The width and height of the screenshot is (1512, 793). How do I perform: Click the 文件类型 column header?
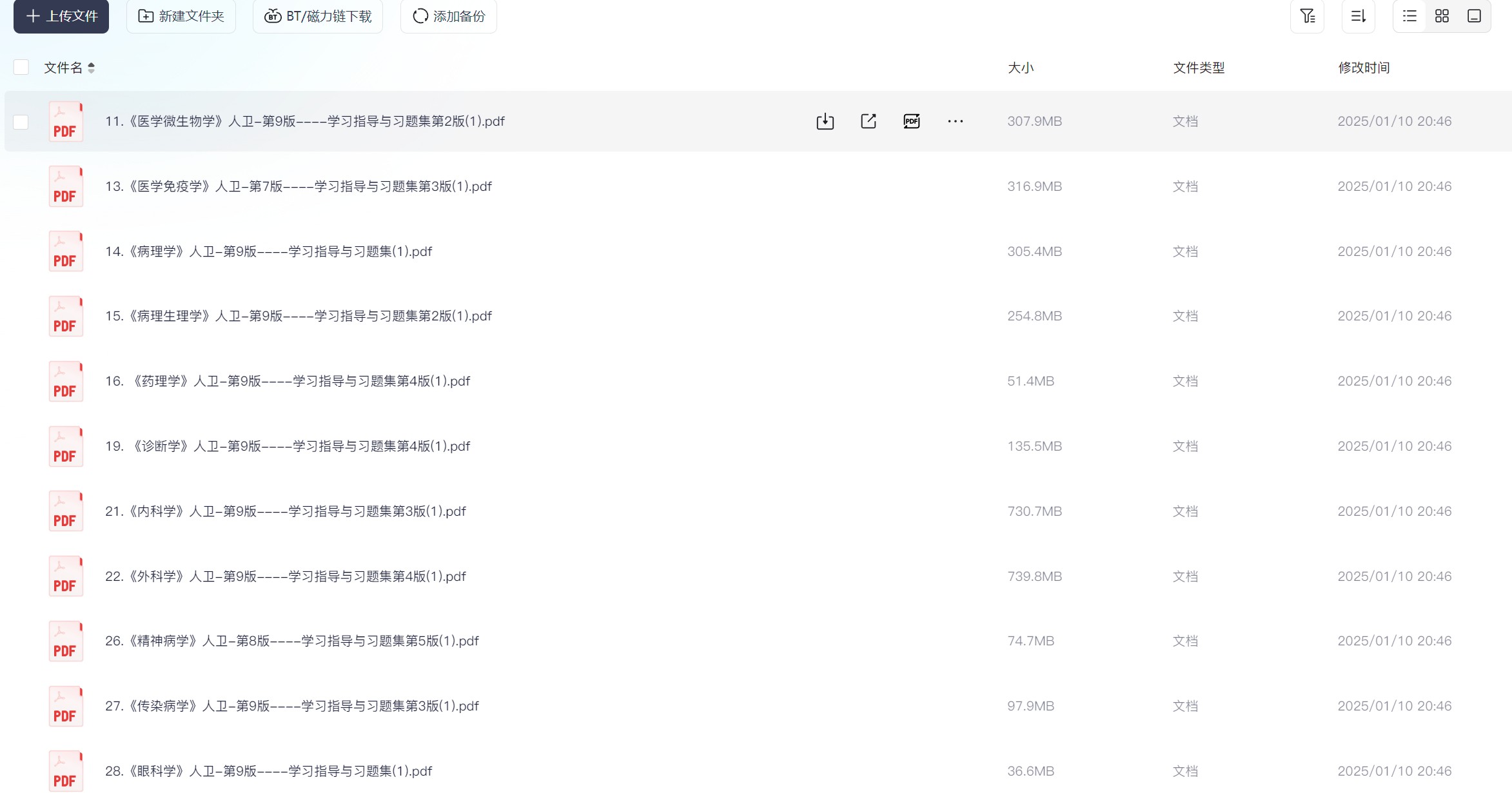click(x=1199, y=68)
